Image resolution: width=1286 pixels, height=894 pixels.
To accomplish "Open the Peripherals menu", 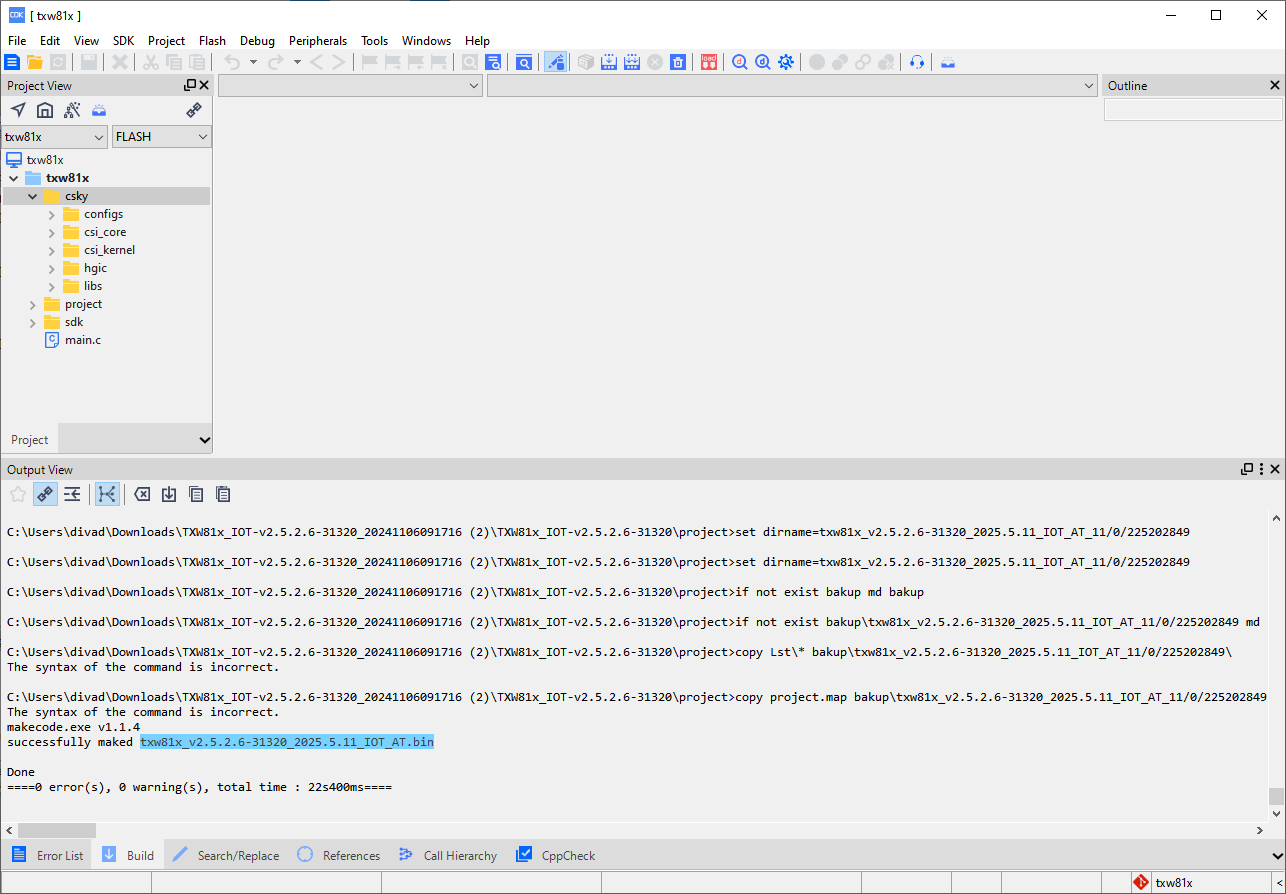I will 318,41.
